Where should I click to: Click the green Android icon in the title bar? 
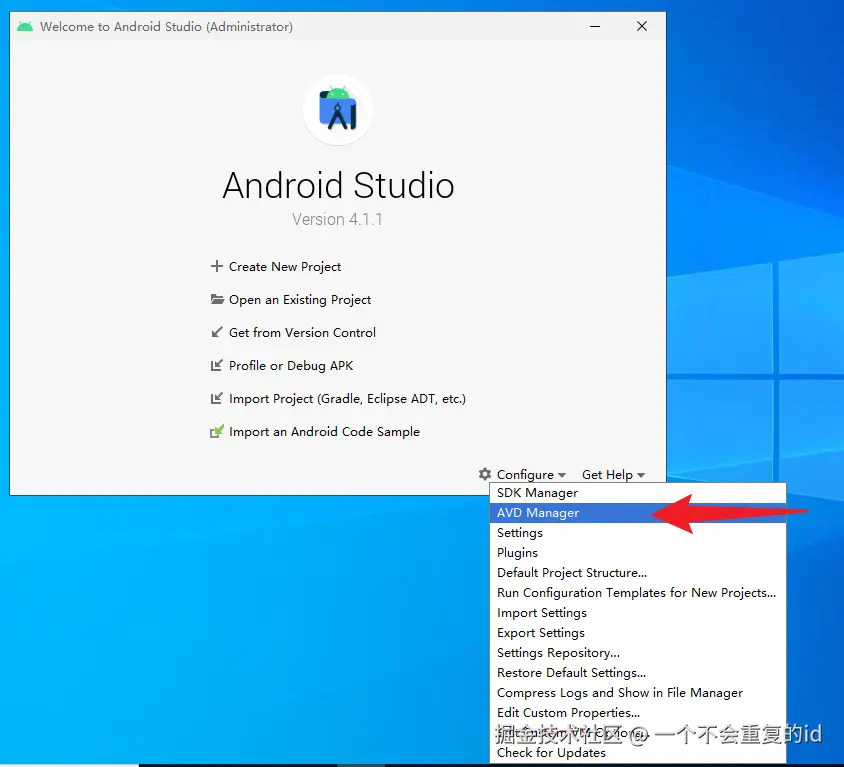[x=25, y=26]
